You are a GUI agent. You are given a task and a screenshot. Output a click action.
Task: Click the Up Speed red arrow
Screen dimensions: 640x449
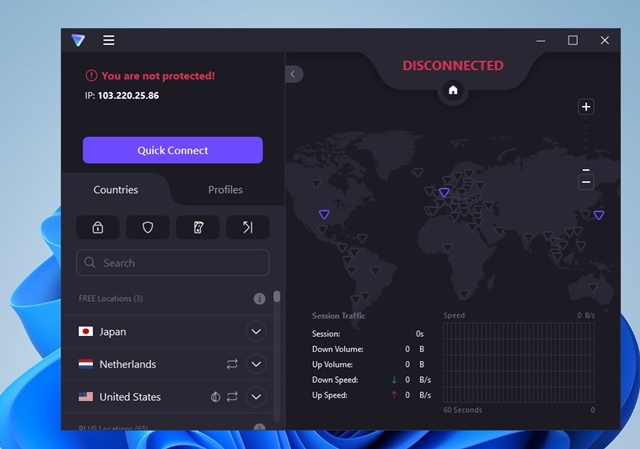click(394, 395)
